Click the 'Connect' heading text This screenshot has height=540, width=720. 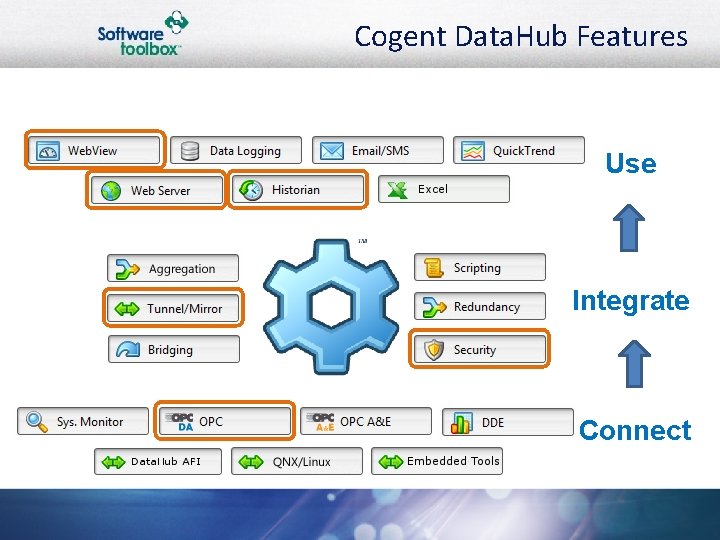pos(635,430)
